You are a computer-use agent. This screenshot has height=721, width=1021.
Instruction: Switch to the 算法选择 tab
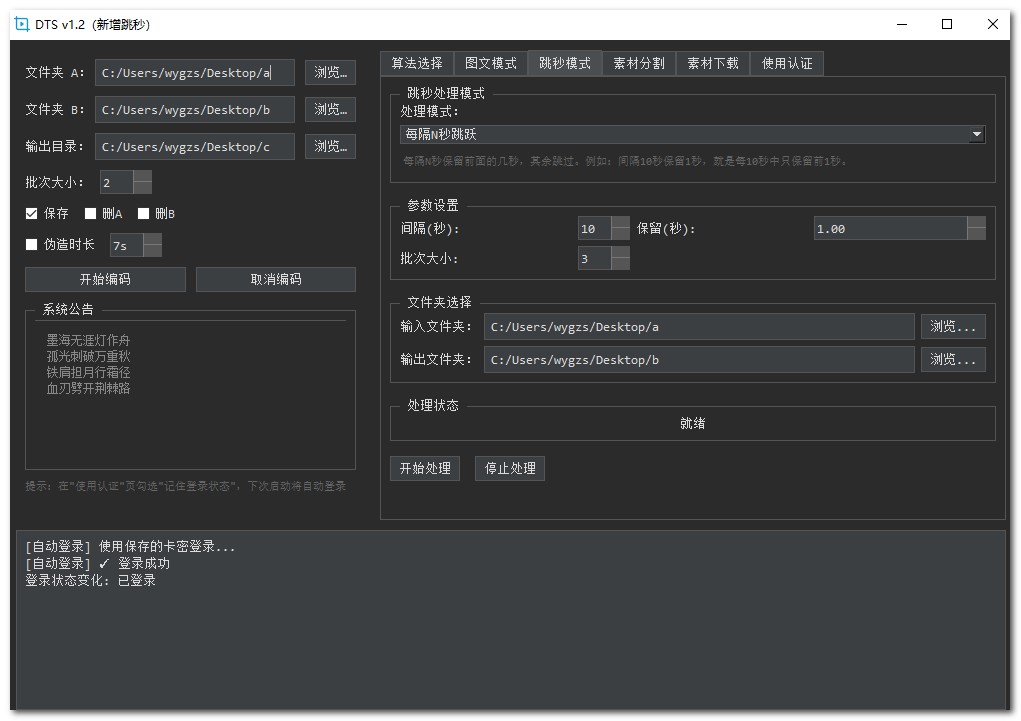[417, 63]
